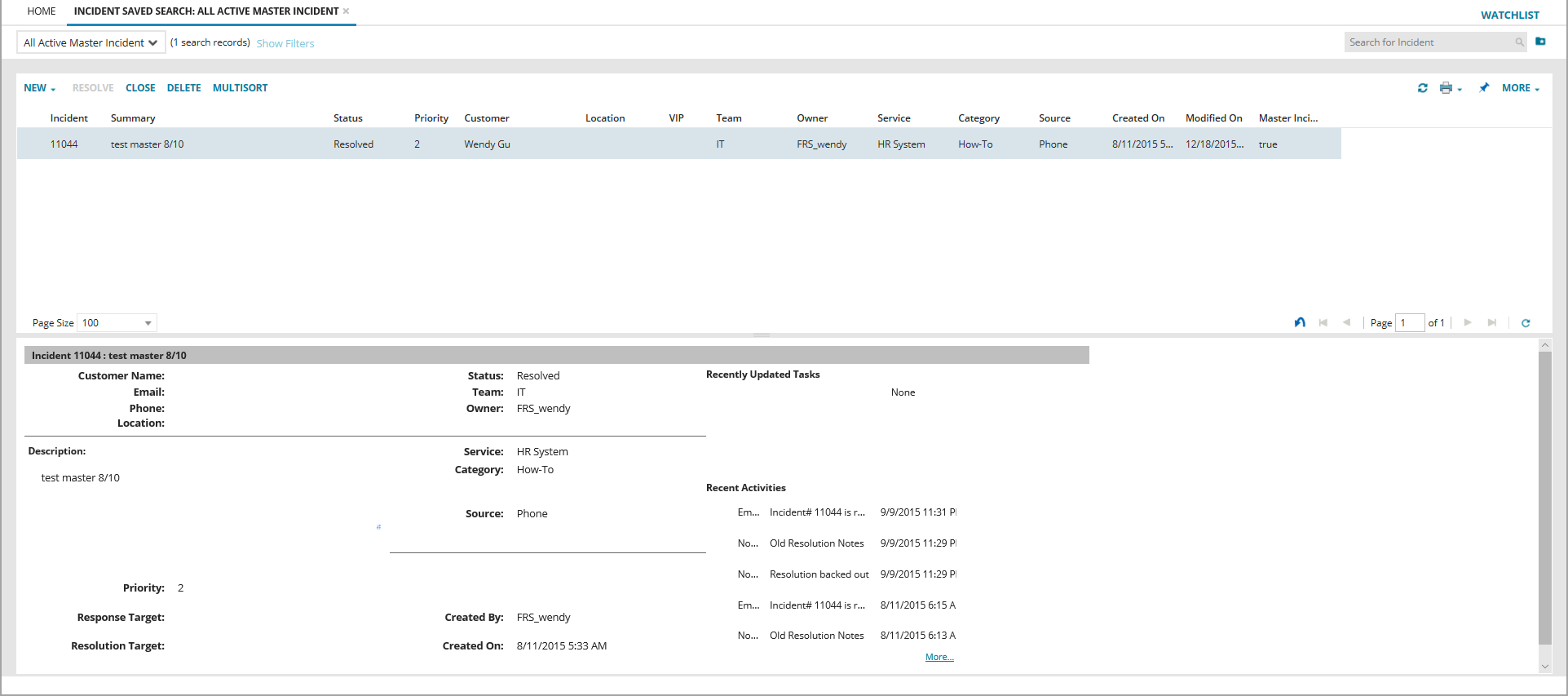Click the printer icon
This screenshot has height=696, width=1568.
pos(1446,88)
